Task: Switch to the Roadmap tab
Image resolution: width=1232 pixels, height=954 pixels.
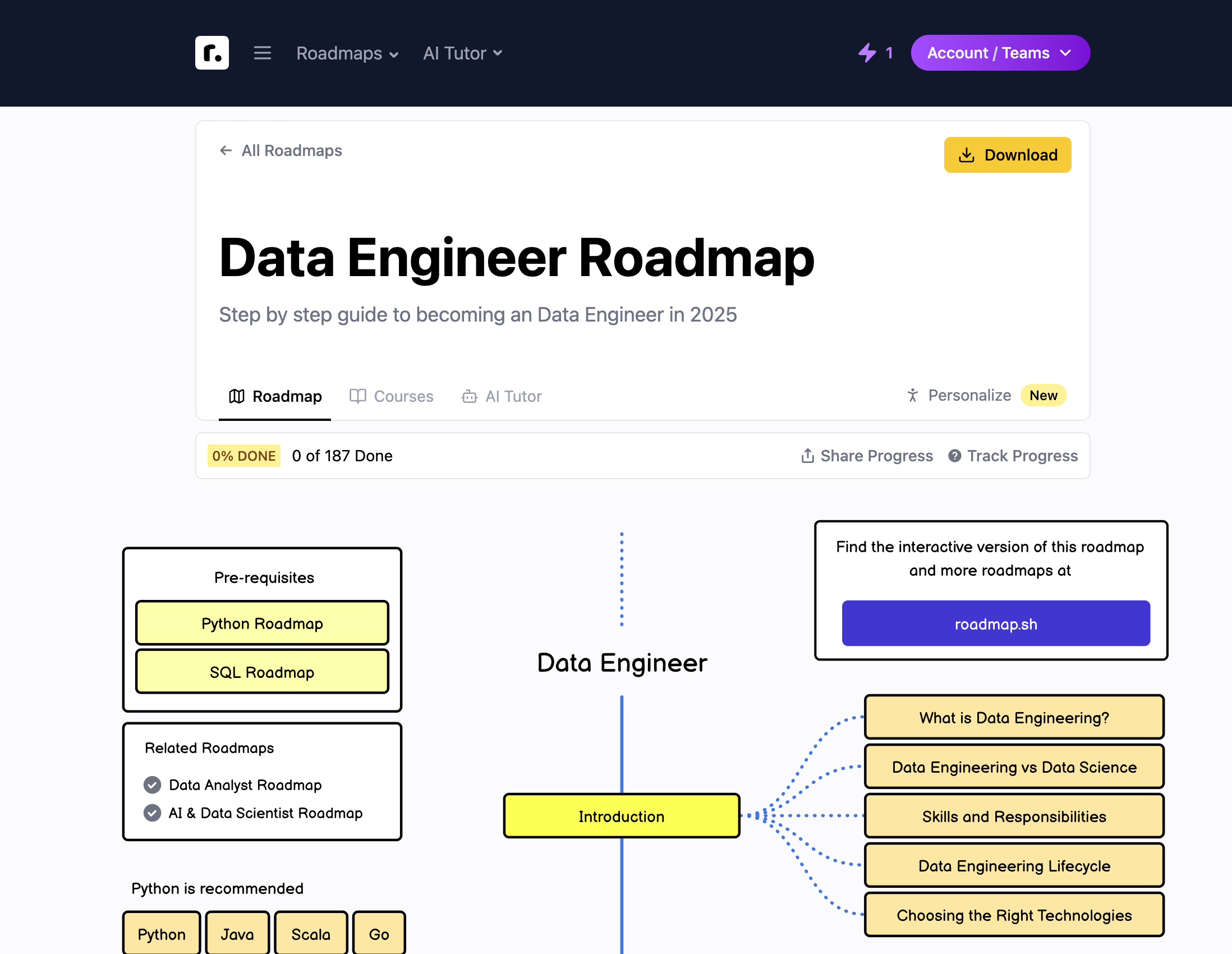Action: (x=275, y=396)
